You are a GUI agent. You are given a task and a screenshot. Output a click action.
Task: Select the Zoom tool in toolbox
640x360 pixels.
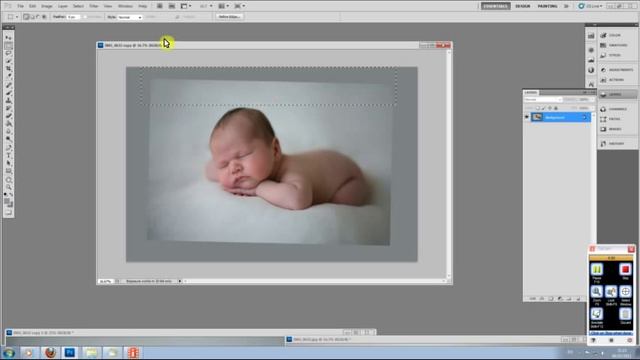click(x=9, y=187)
